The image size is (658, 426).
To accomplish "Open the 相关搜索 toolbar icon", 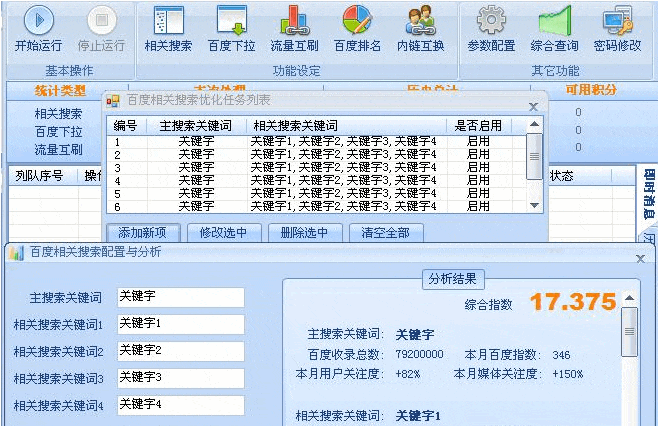I will point(168,20).
